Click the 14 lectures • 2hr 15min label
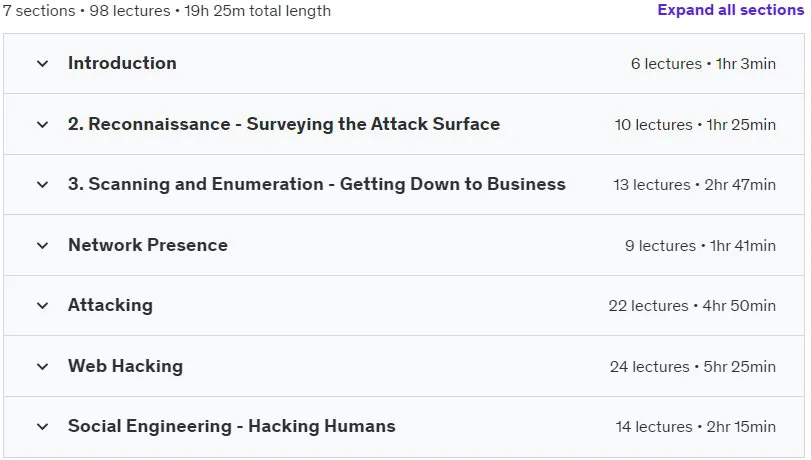Screen dimensions: 811x460 [695, 427]
